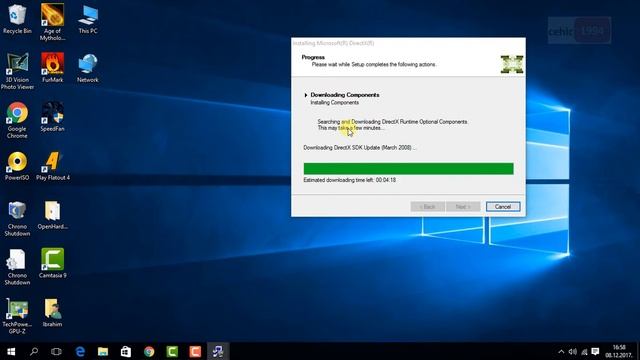Click the disabled Next button
The image size is (640, 360).
(x=463, y=207)
